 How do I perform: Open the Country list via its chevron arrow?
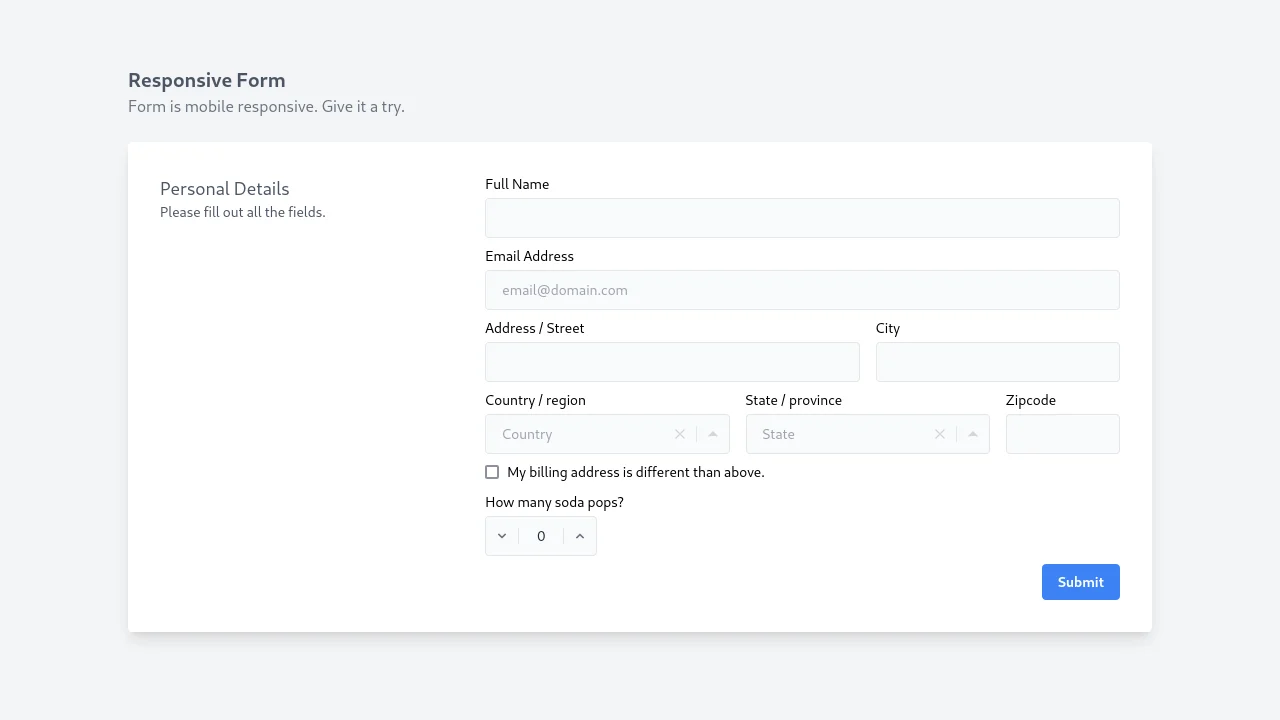[x=712, y=434]
